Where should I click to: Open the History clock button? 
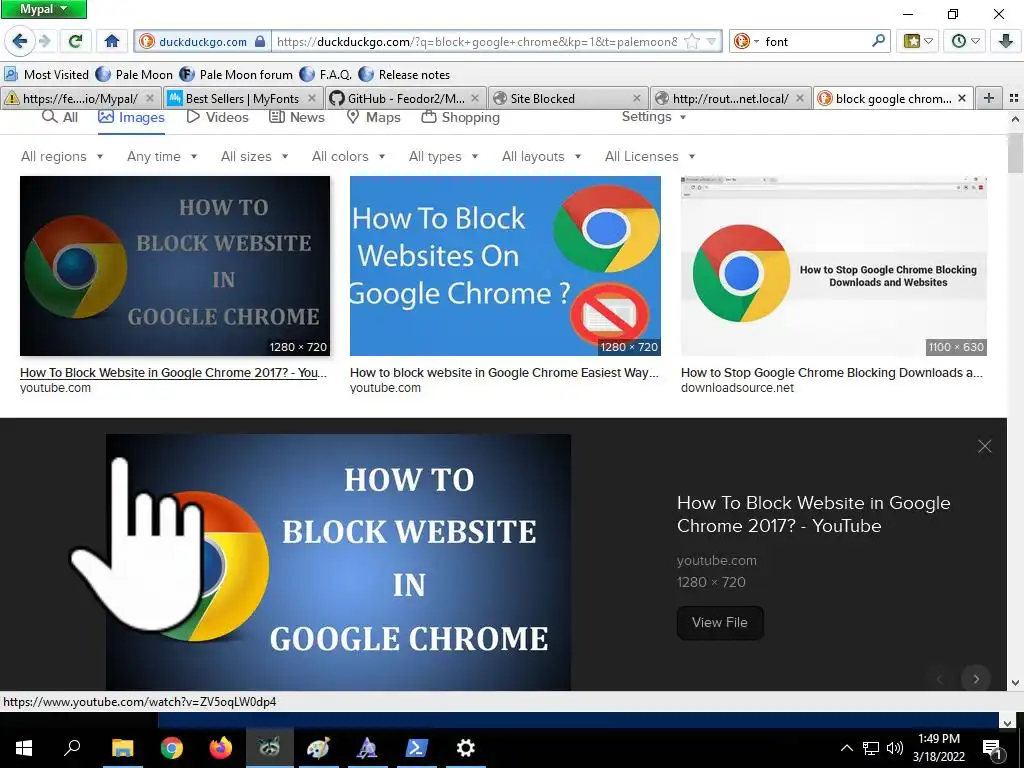tap(965, 42)
